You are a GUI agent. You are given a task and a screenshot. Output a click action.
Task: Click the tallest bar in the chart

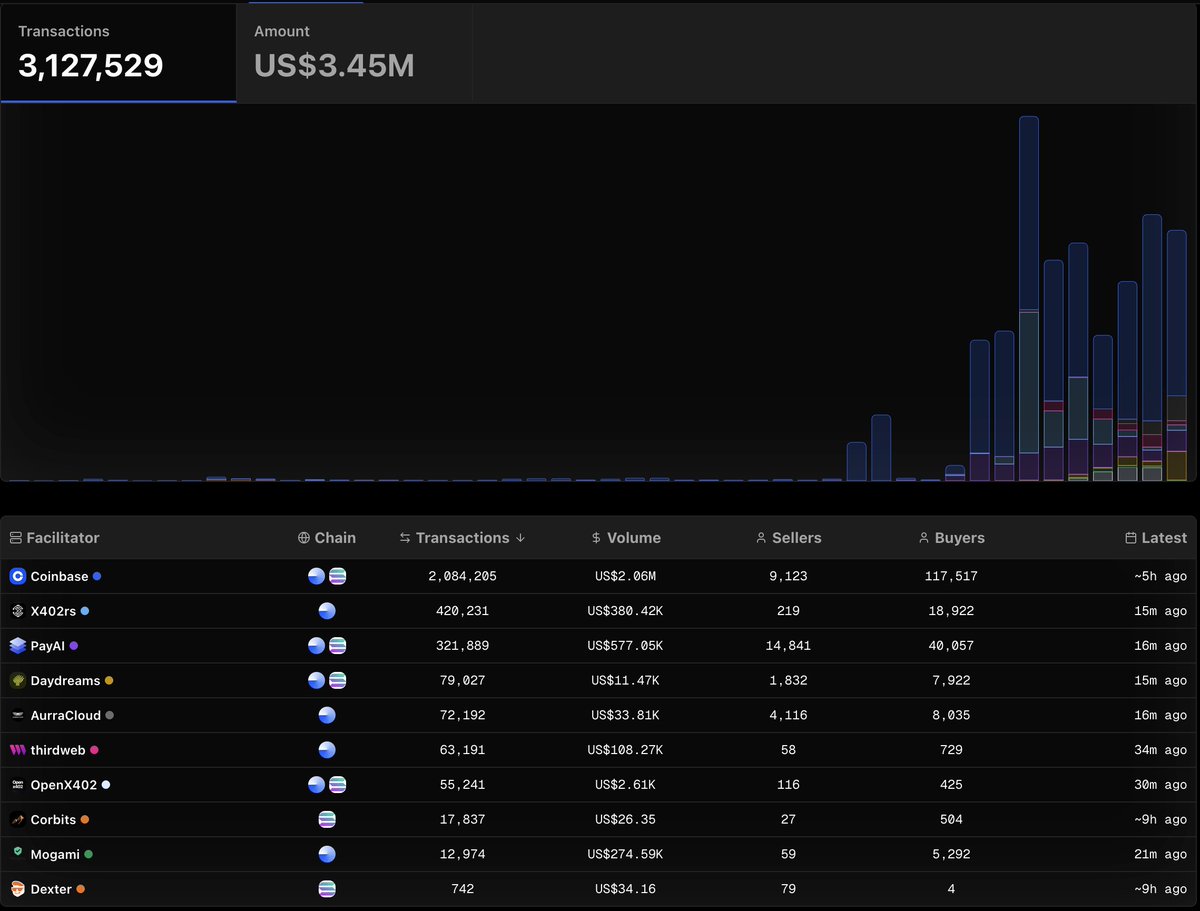coord(1029,300)
